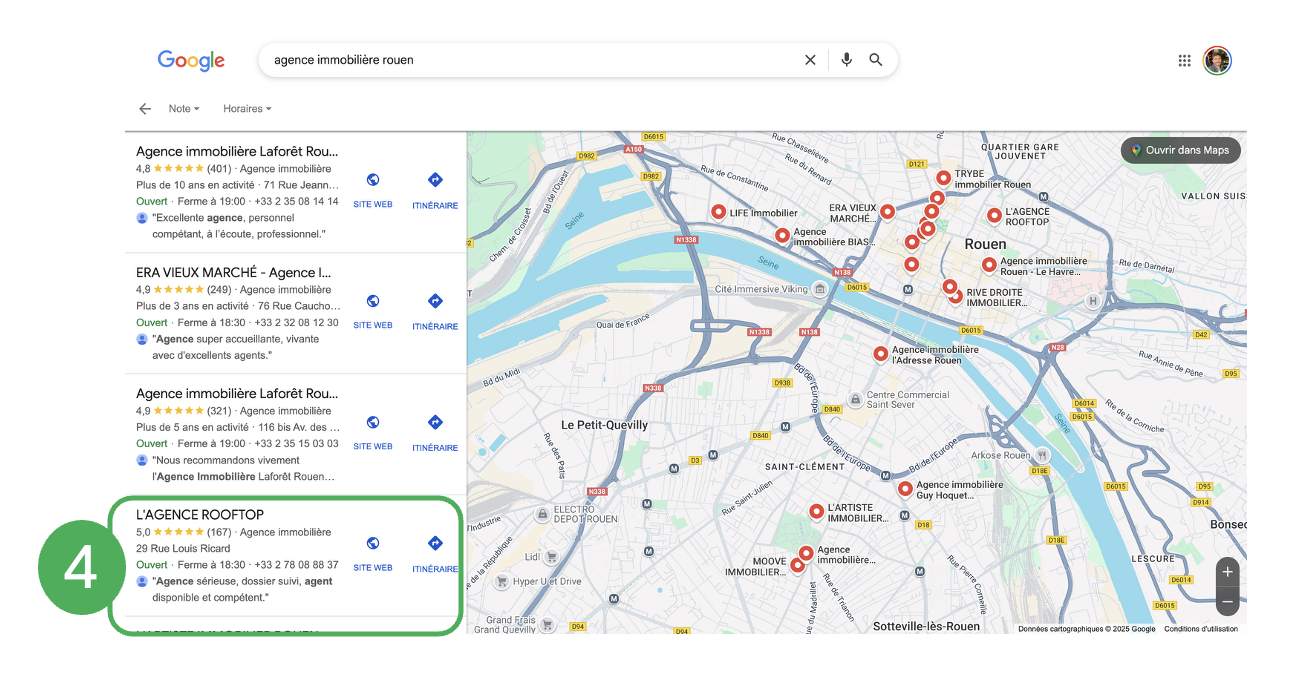
Task: Get directions to Laforêt listing with 401 reviews
Action: (x=435, y=190)
